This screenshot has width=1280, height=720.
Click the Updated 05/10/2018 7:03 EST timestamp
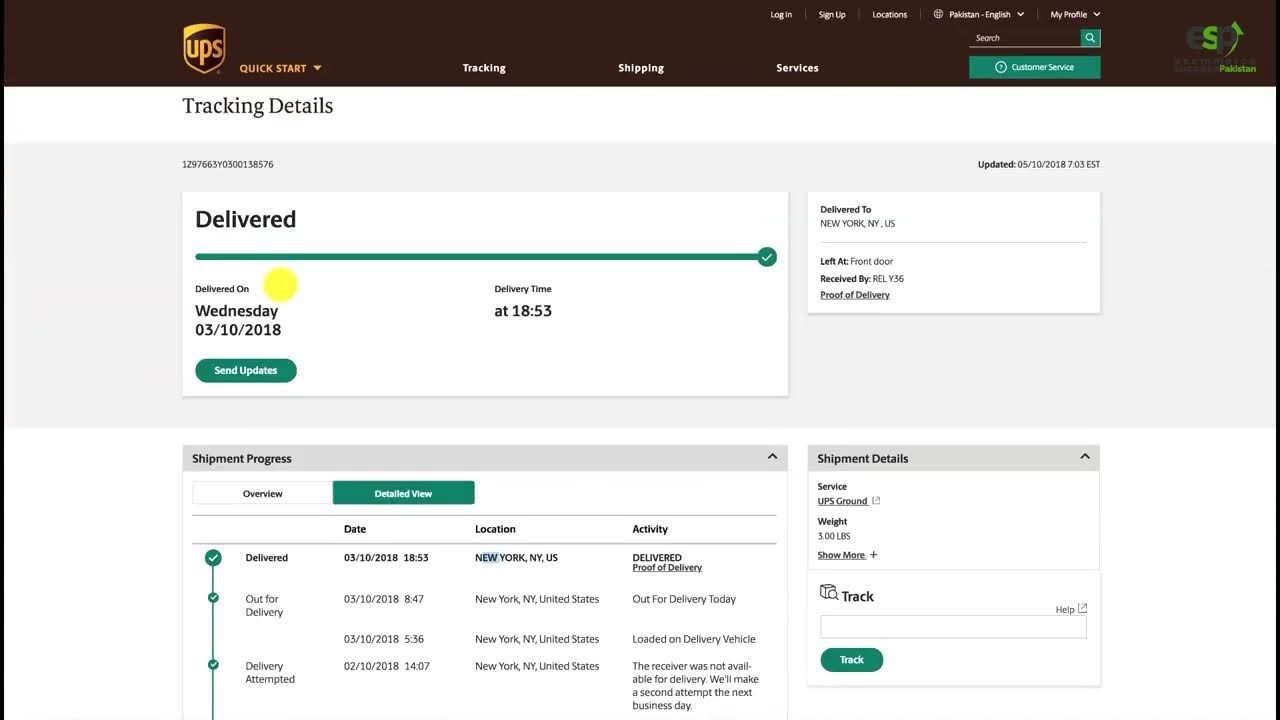(1039, 164)
